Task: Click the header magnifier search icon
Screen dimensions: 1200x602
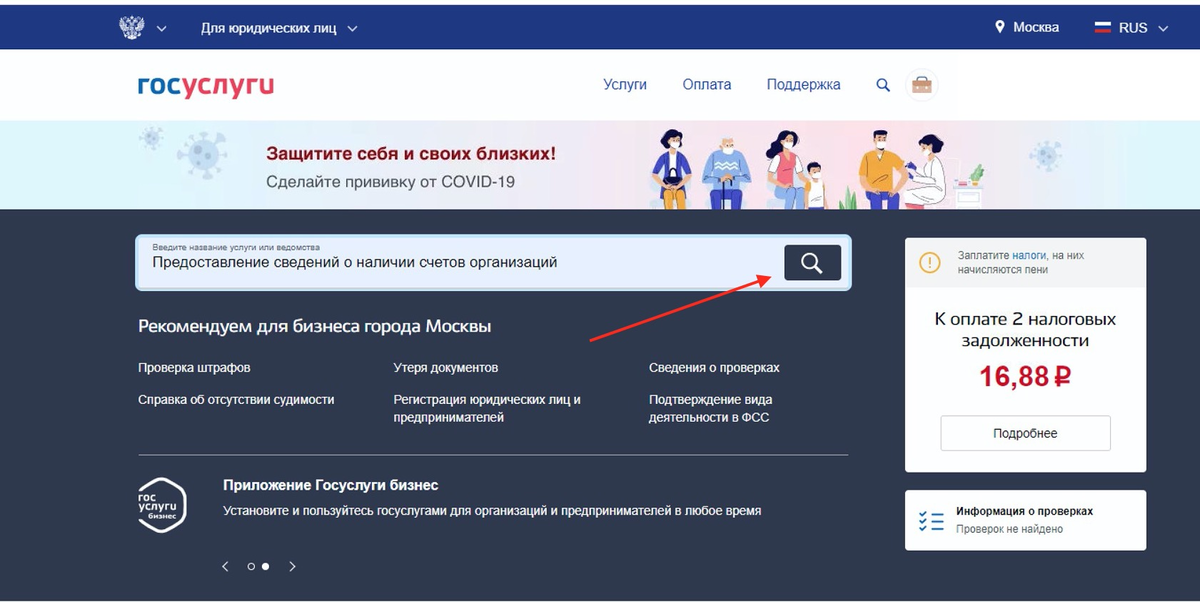Action: click(x=883, y=85)
